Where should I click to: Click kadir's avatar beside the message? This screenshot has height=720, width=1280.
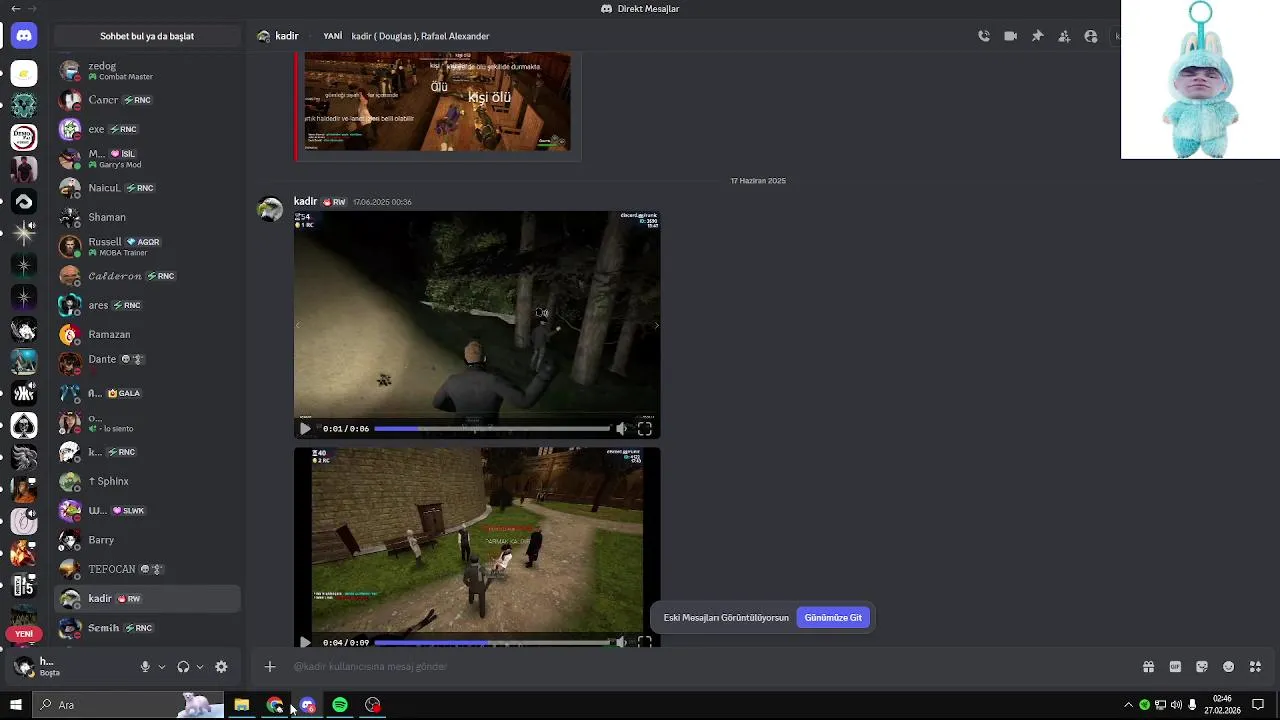click(x=270, y=209)
